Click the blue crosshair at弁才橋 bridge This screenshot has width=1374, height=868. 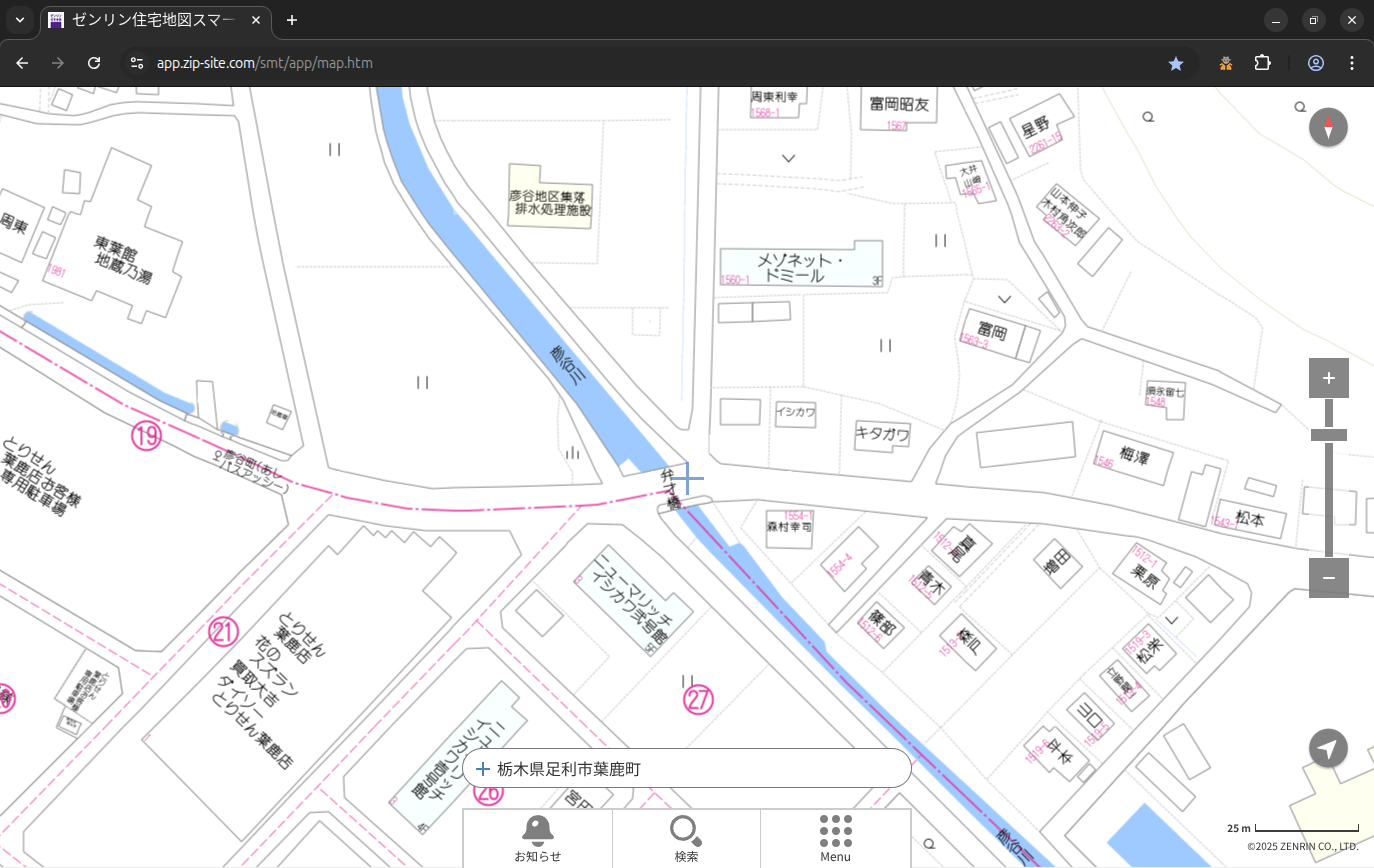[689, 478]
